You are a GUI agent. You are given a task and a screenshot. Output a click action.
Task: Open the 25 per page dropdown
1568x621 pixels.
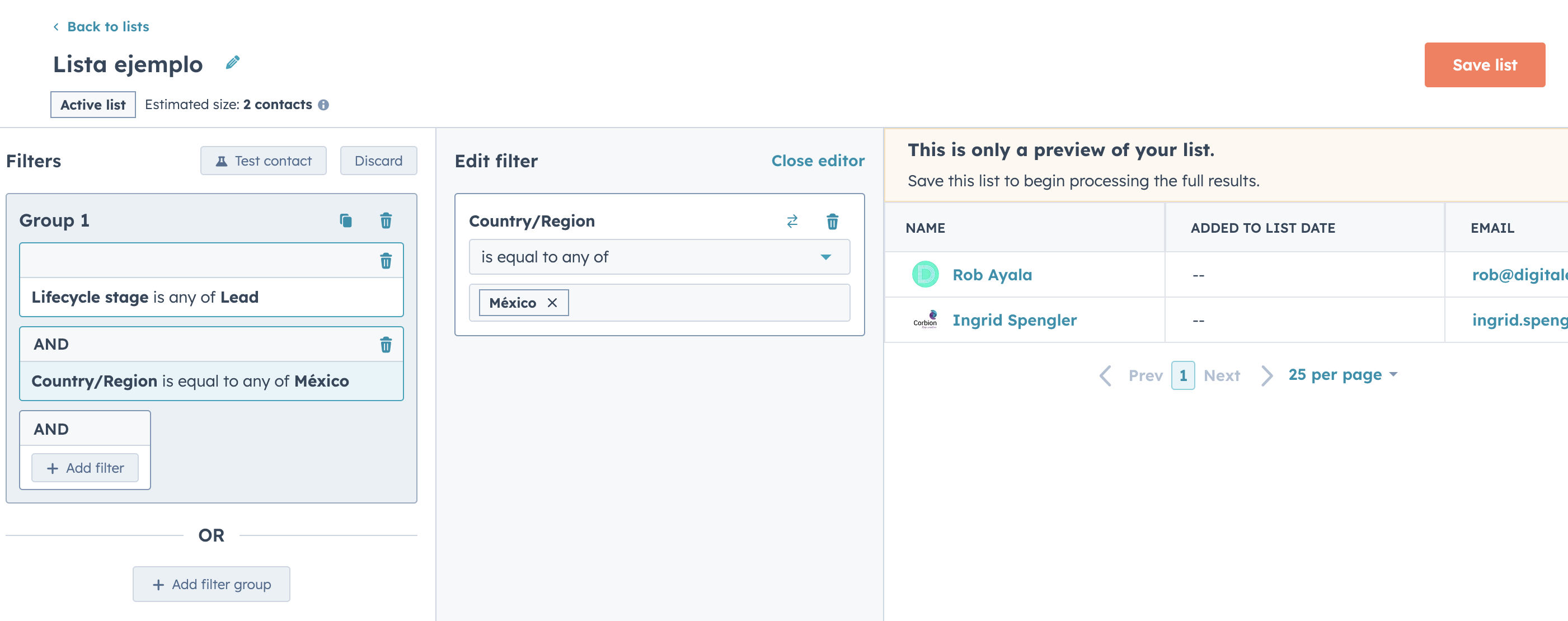pos(1342,374)
